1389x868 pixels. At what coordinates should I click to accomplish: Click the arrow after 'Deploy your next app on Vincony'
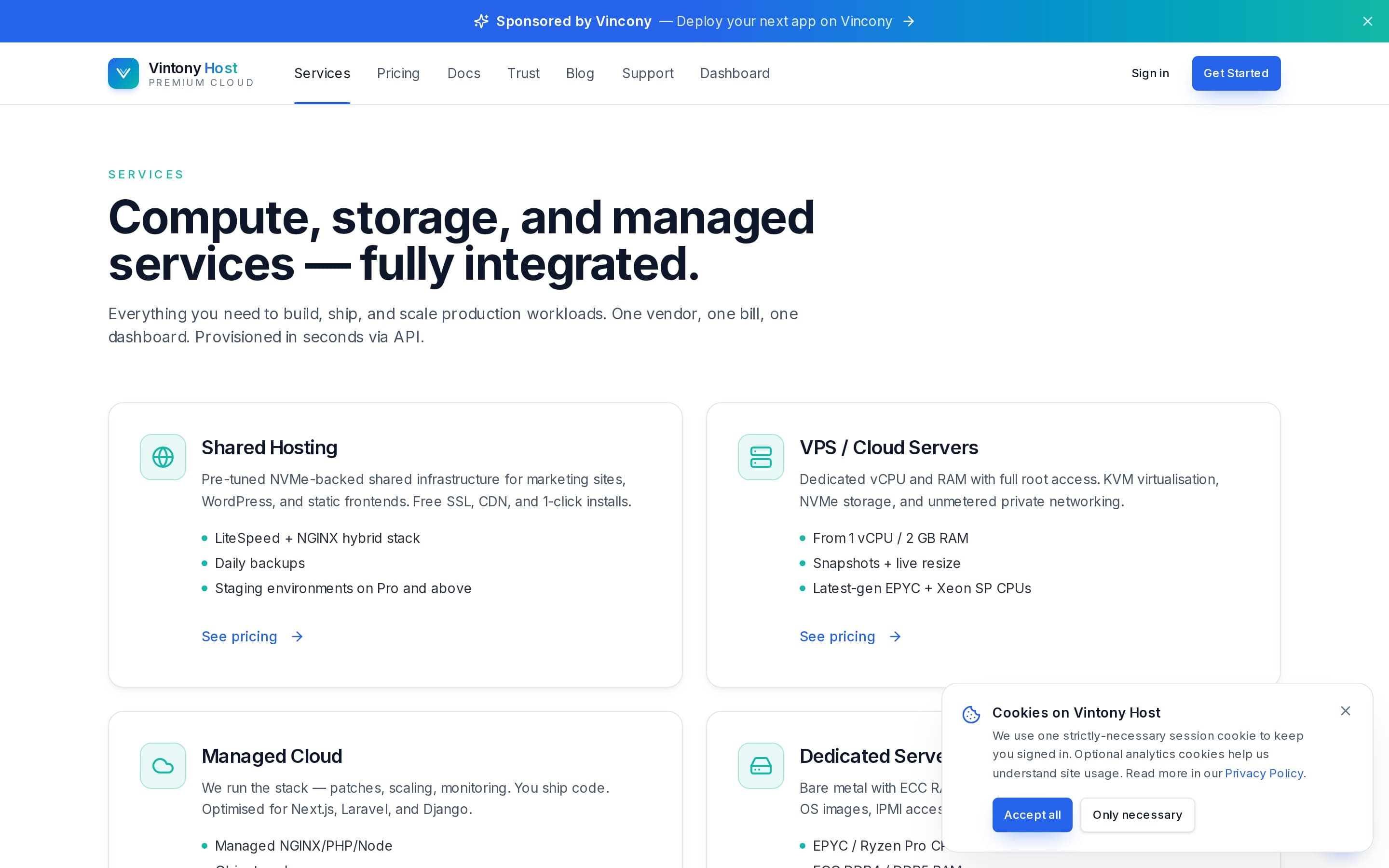click(909, 21)
